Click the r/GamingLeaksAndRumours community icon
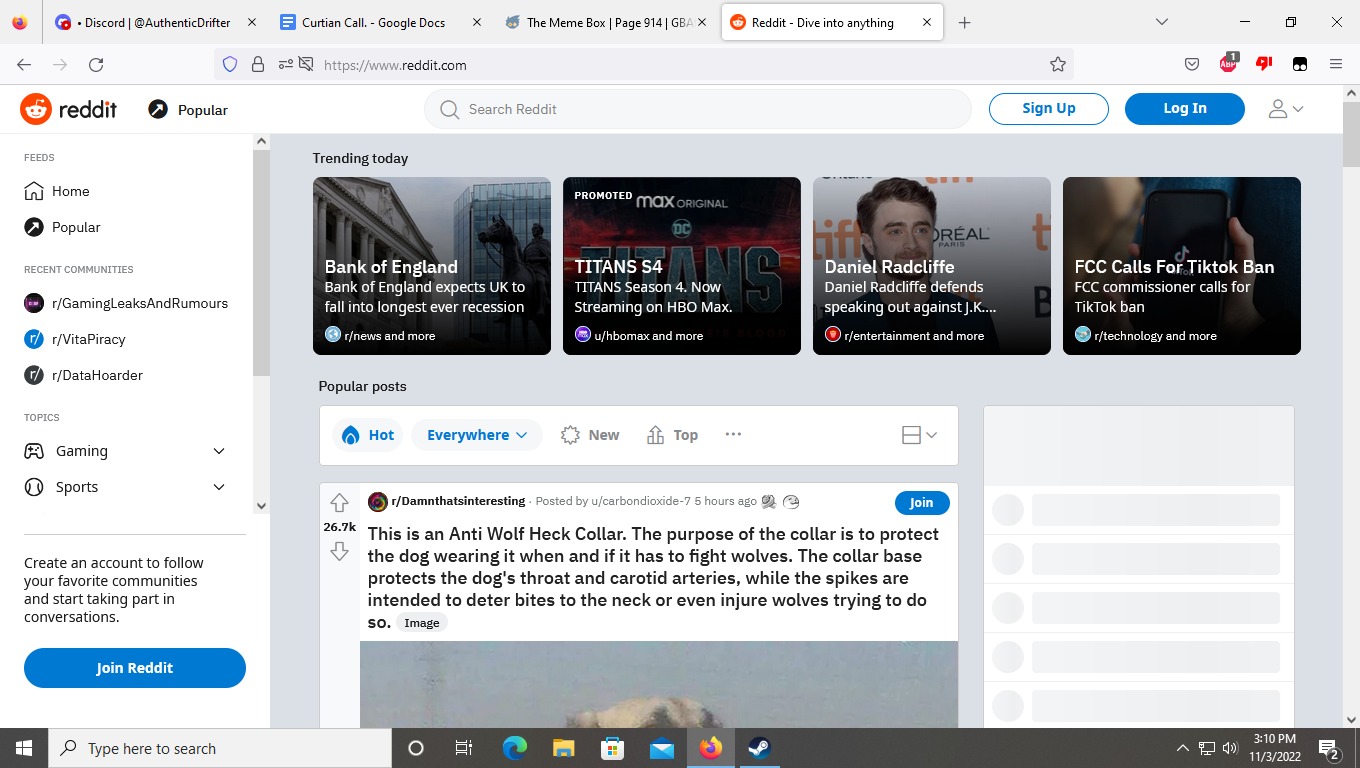This screenshot has height=768, width=1360. (x=34, y=303)
